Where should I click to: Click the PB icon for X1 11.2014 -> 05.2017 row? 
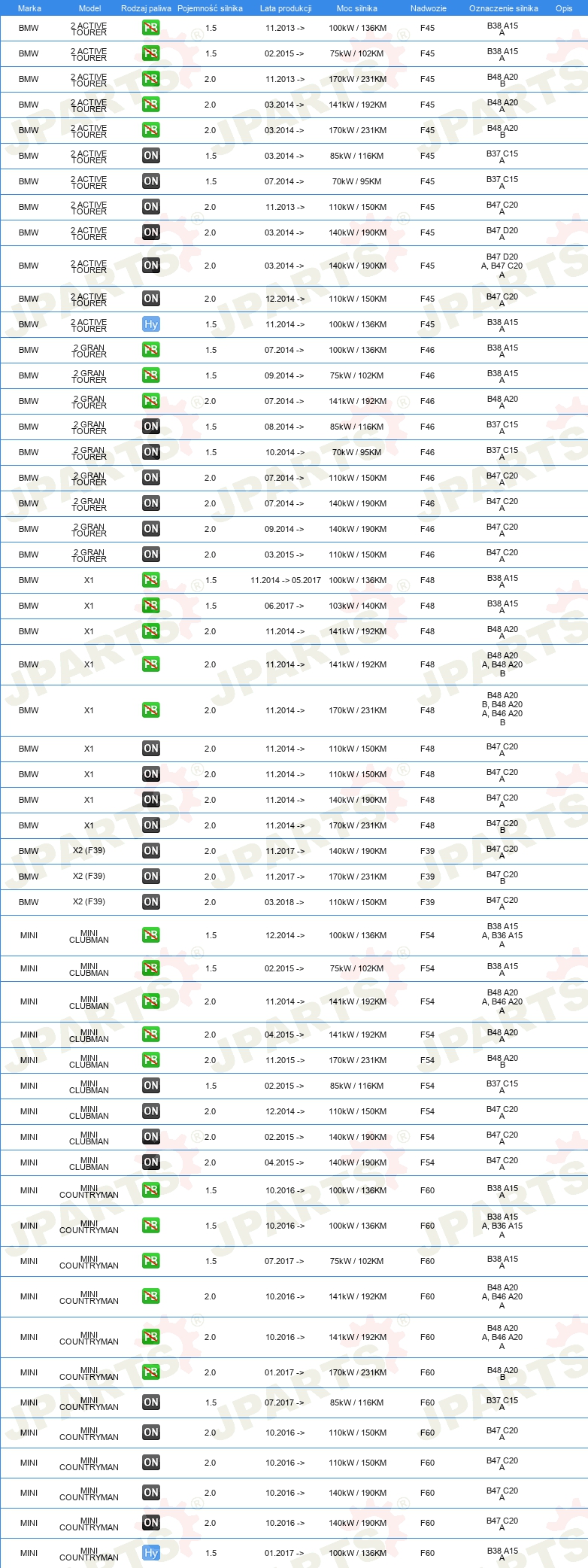pos(151,580)
